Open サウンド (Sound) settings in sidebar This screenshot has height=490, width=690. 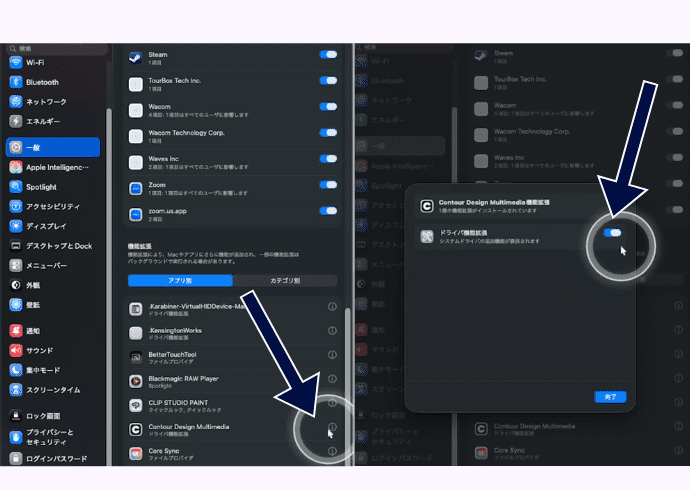click(x=39, y=350)
